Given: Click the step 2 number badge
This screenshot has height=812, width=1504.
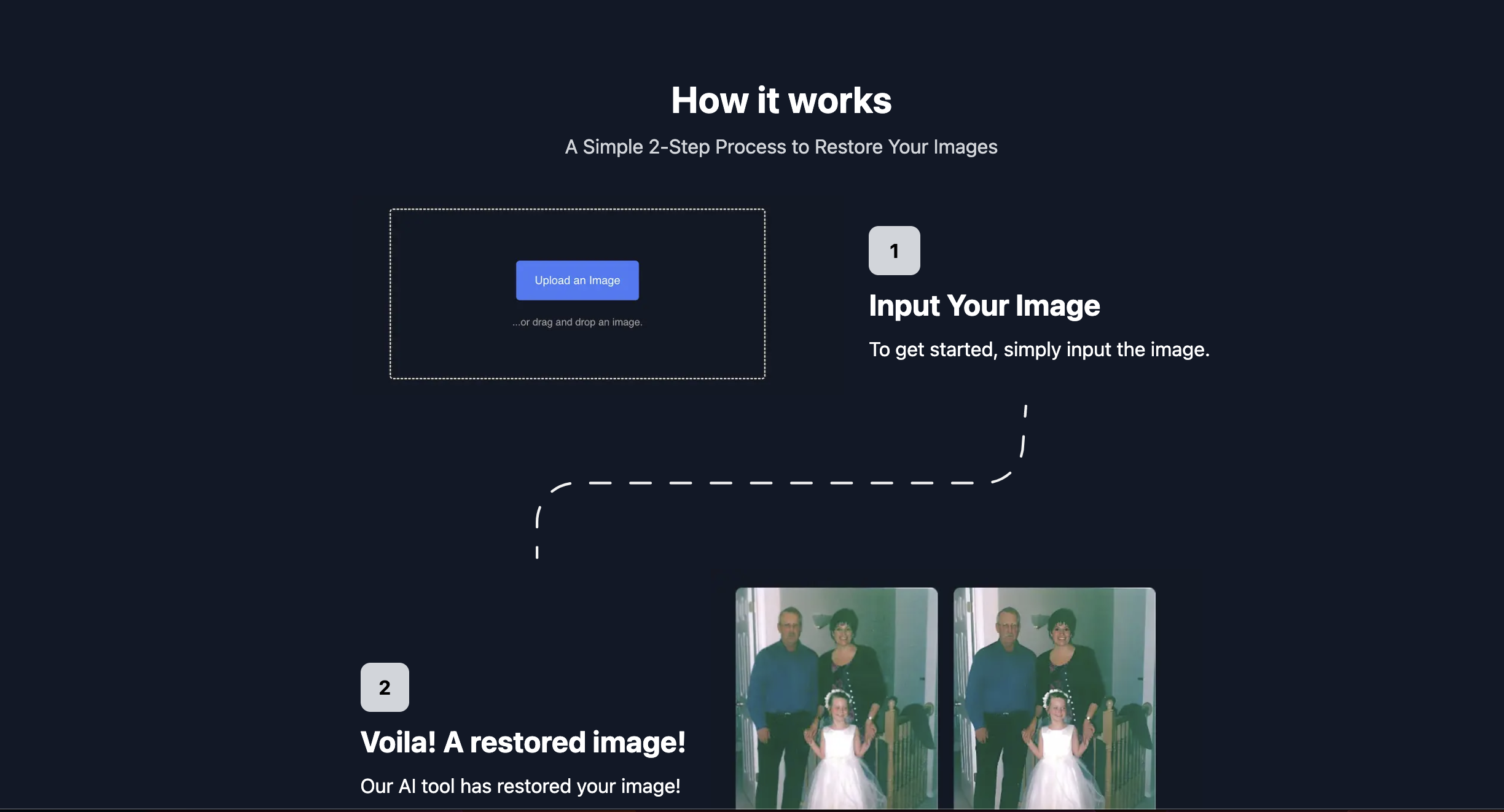Looking at the screenshot, I should (385, 687).
